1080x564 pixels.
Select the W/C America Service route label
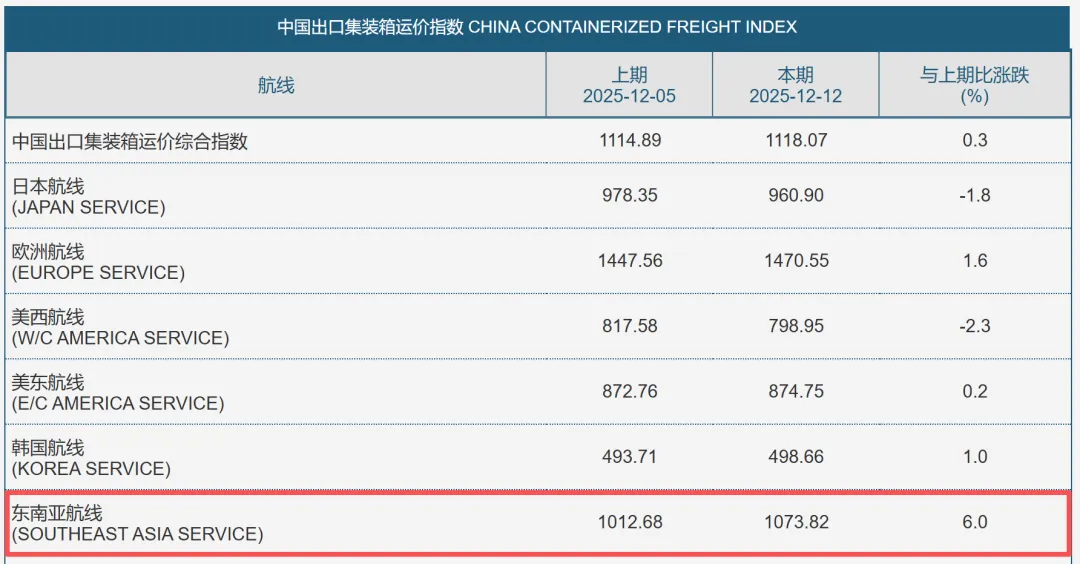click(x=120, y=327)
